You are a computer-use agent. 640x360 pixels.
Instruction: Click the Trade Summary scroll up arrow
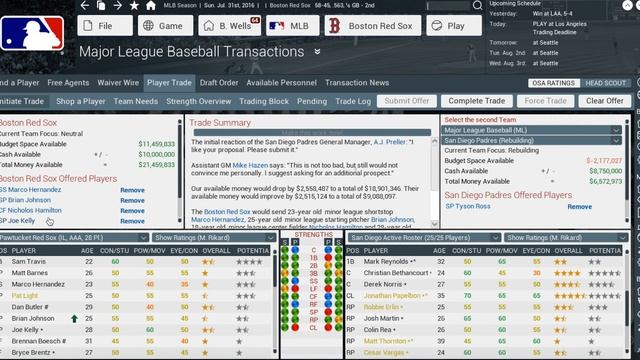pos(434,141)
